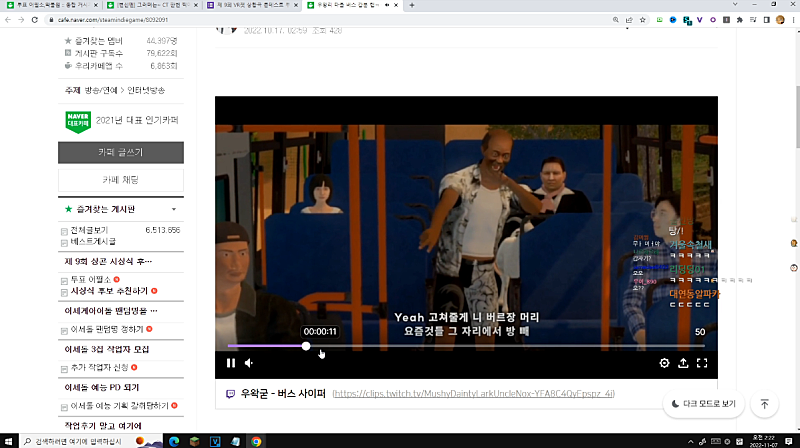Open the Chrome side panel icon
Screen dimensions: 800x448
(x=766, y=20)
